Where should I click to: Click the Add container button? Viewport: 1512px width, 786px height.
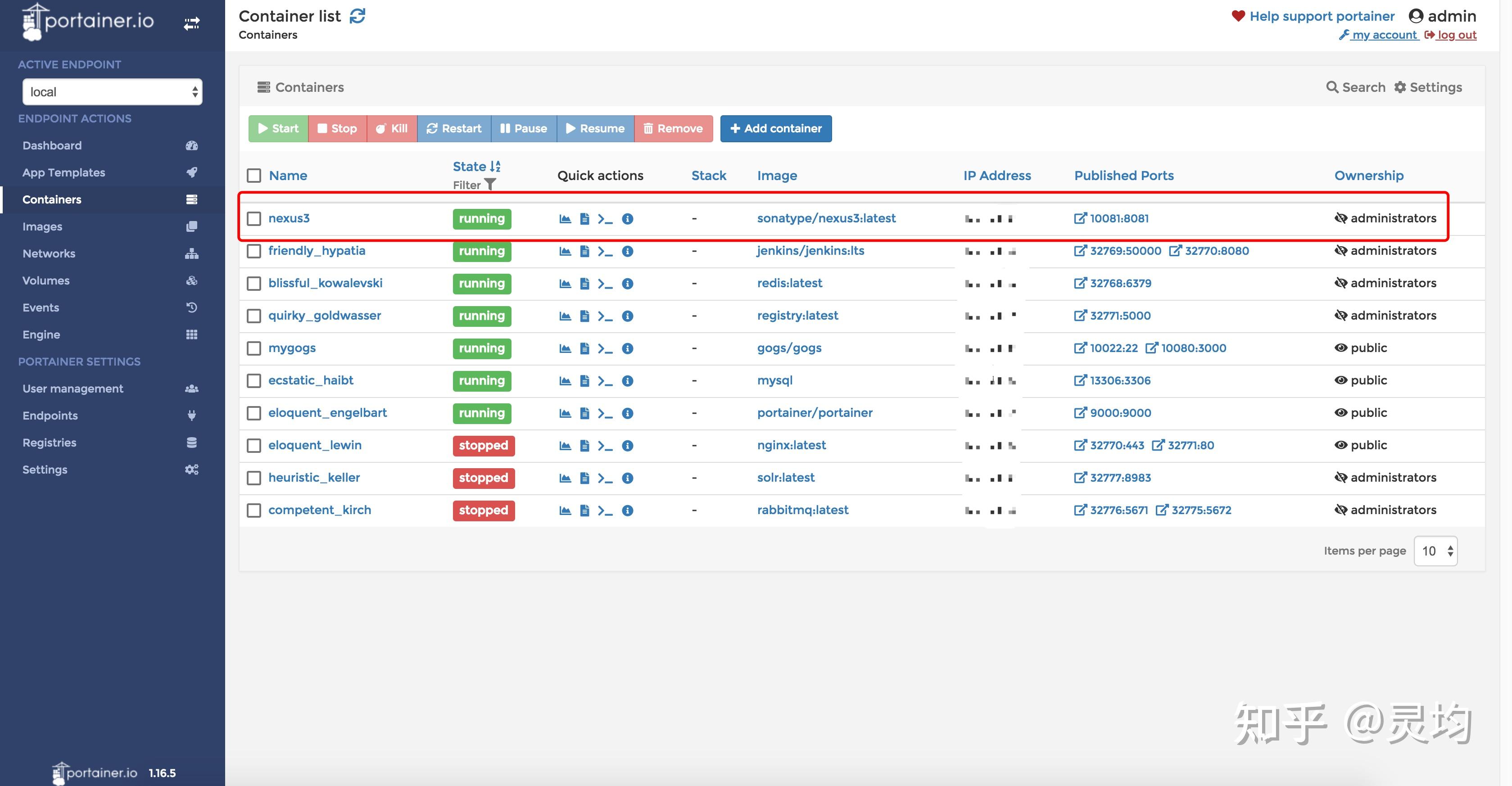pos(776,128)
